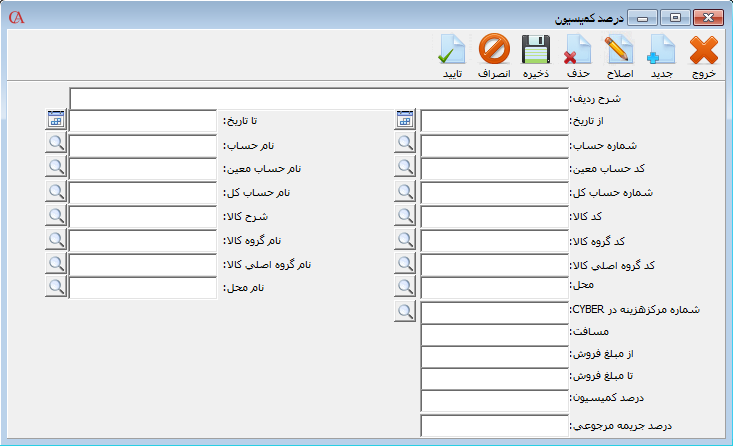Screen dimensions: 733x446
Task: Open lookup for کد کالا field
Action: pos(405,216)
